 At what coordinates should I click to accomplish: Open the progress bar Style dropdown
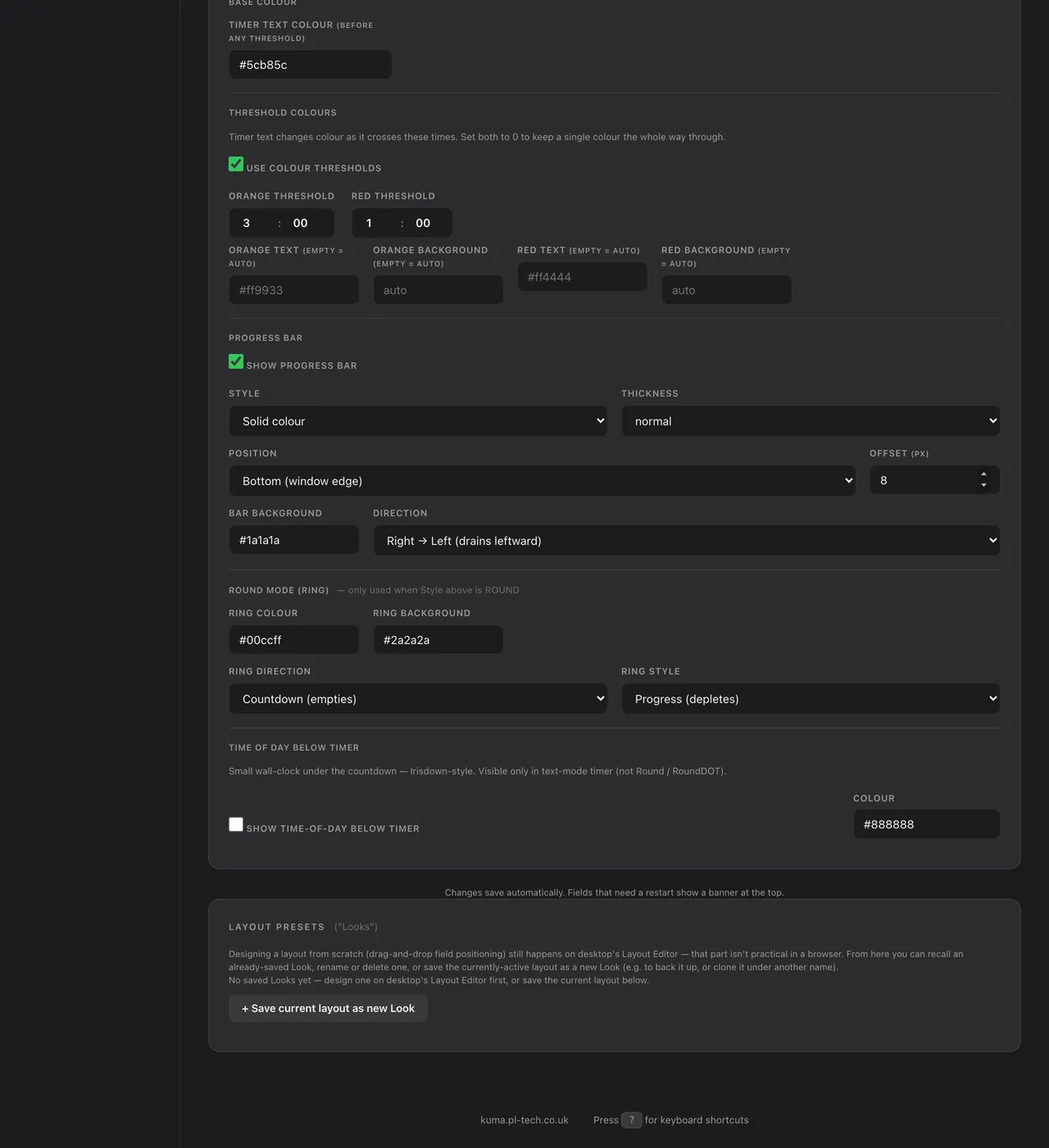coord(418,421)
